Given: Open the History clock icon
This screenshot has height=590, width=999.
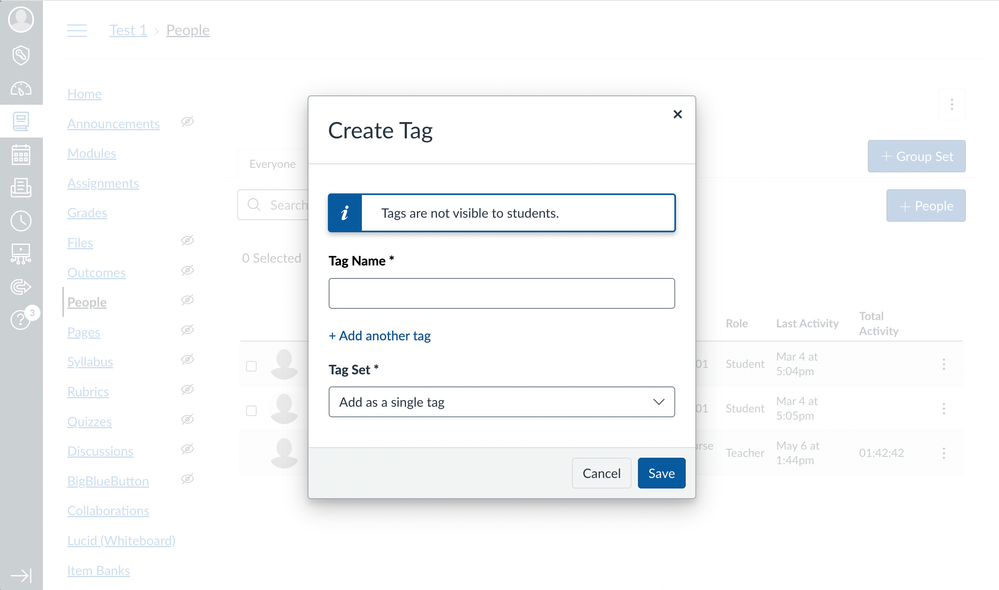Looking at the screenshot, I should pyautogui.click(x=21, y=221).
